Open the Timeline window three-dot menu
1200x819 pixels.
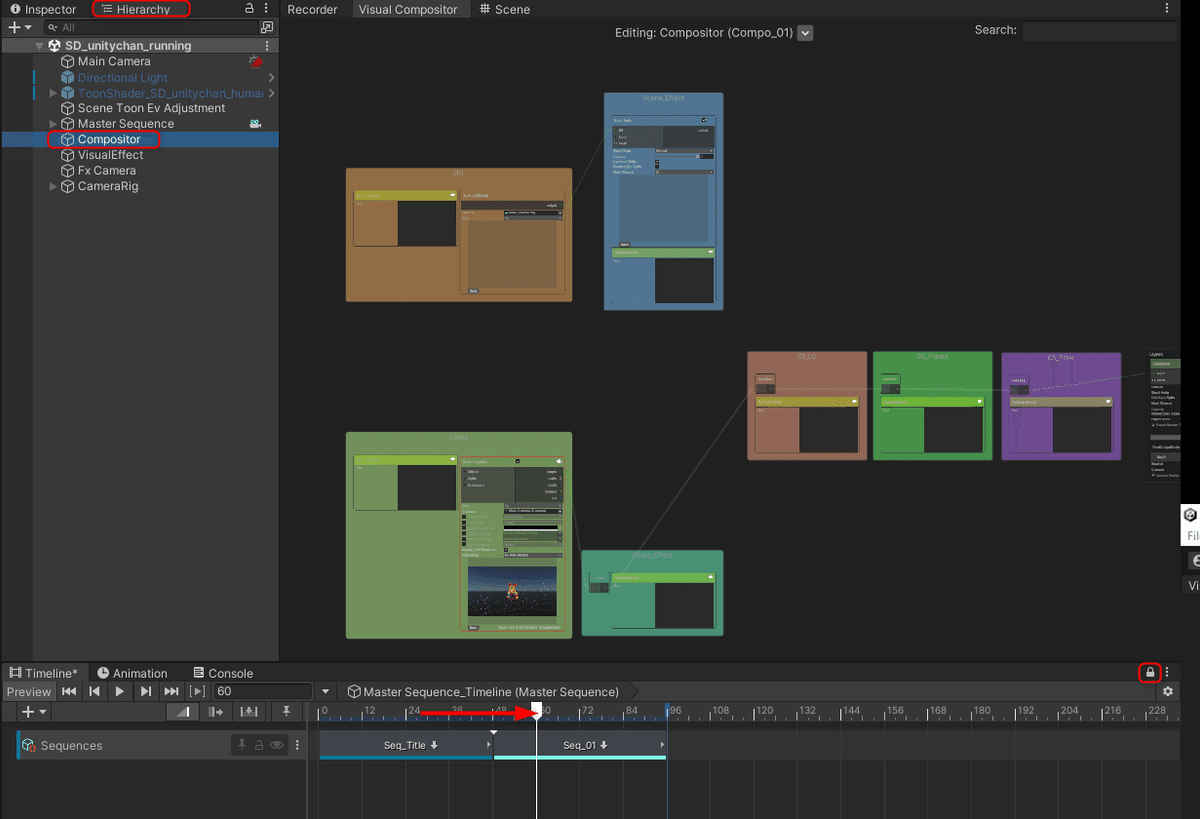pos(1167,672)
